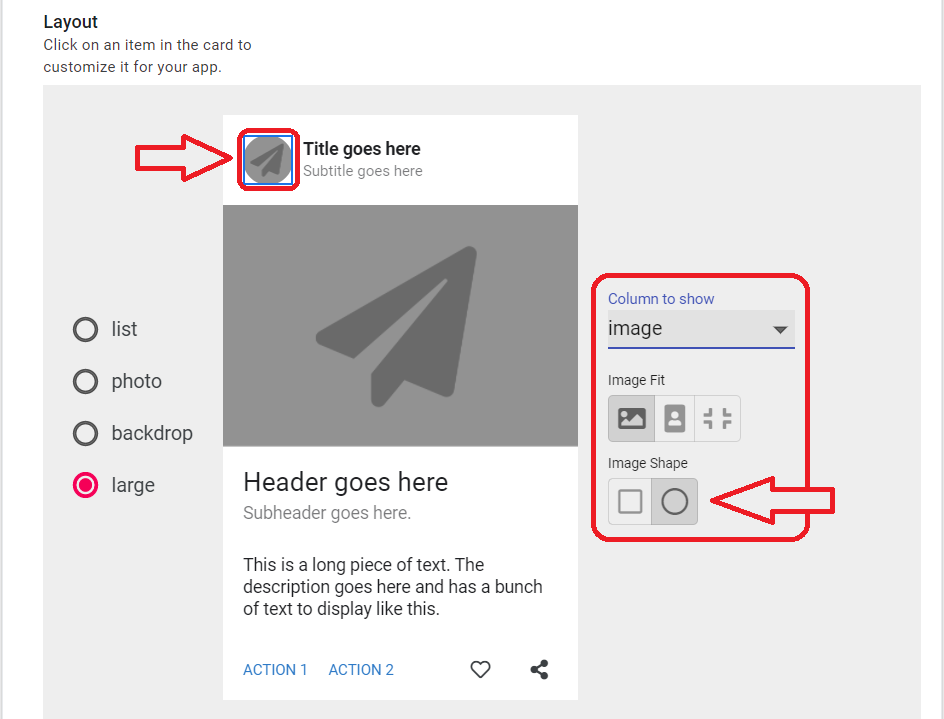Screen dimensions: 944x719
Task: Open the Column to show dropdown
Action: [701, 329]
